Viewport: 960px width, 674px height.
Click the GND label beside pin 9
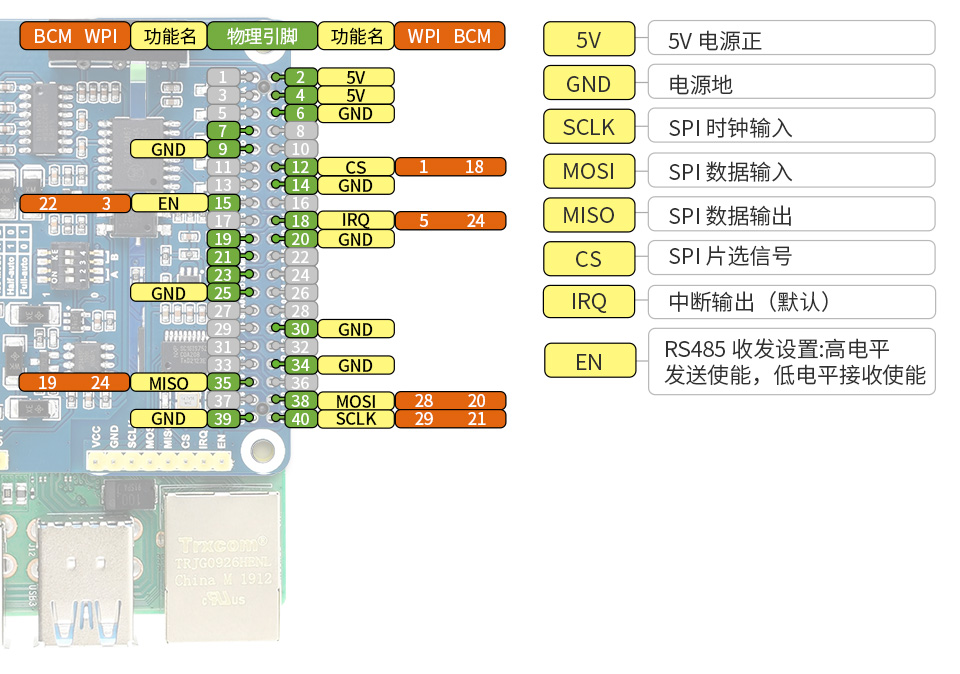(168, 149)
